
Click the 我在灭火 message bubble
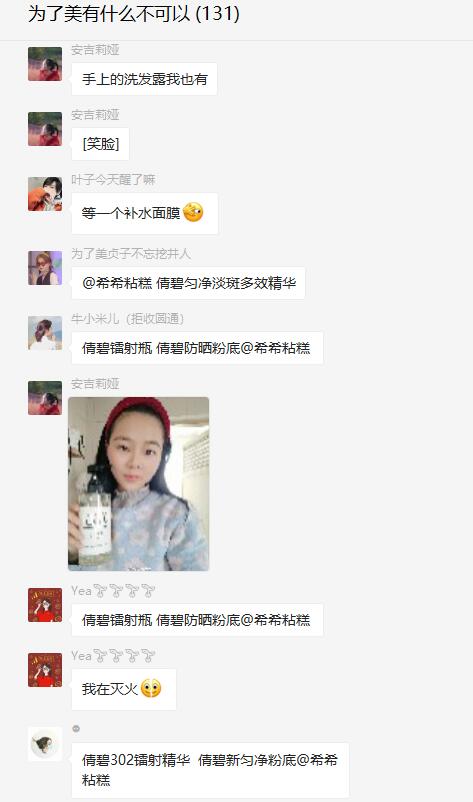point(124,689)
